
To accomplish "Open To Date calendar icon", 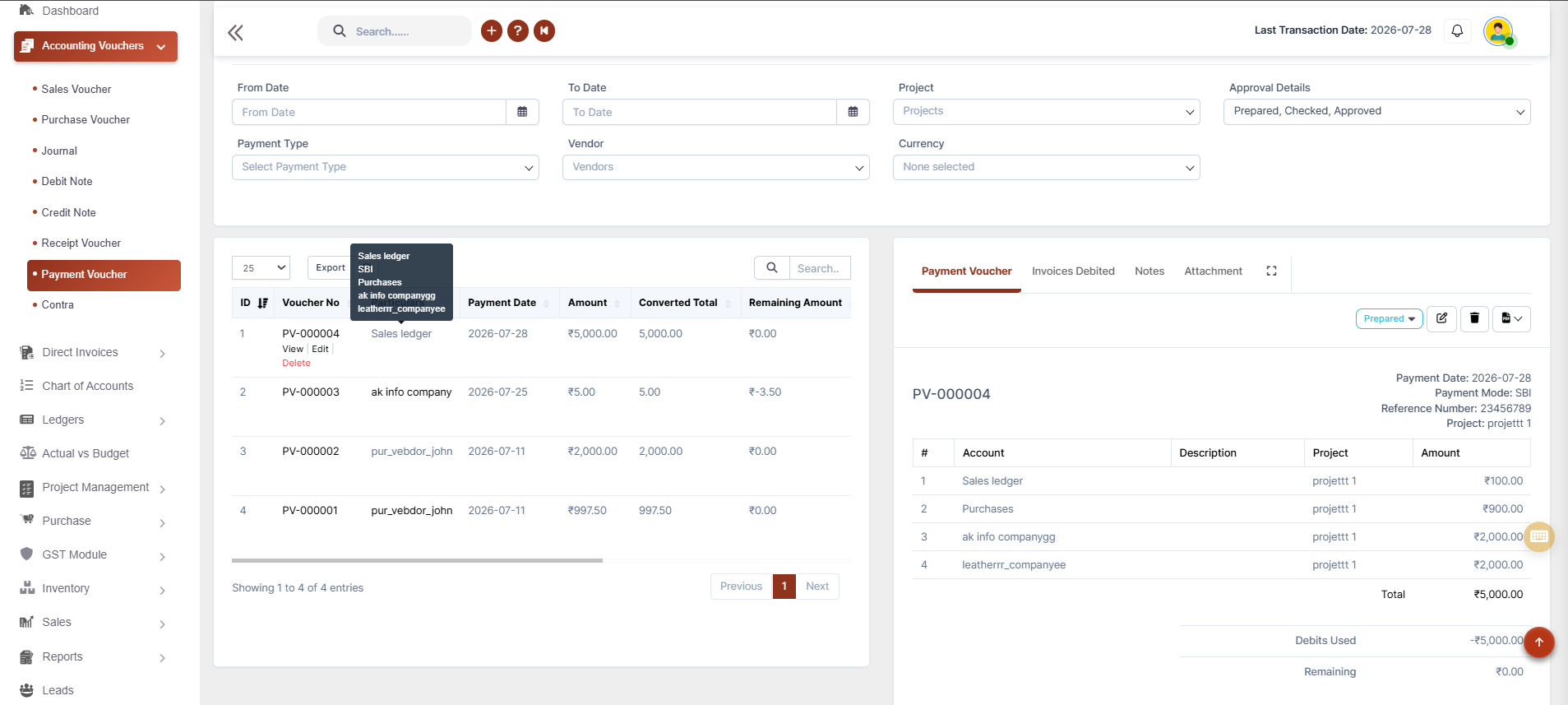I will click(x=853, y=112).
